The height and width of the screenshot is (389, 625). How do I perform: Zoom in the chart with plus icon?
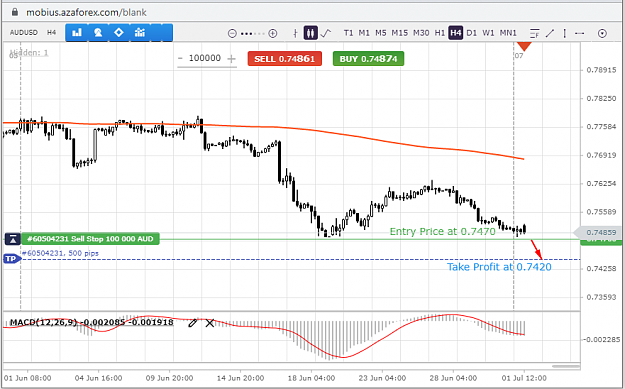pyautogui.click(x=273, y=33)
